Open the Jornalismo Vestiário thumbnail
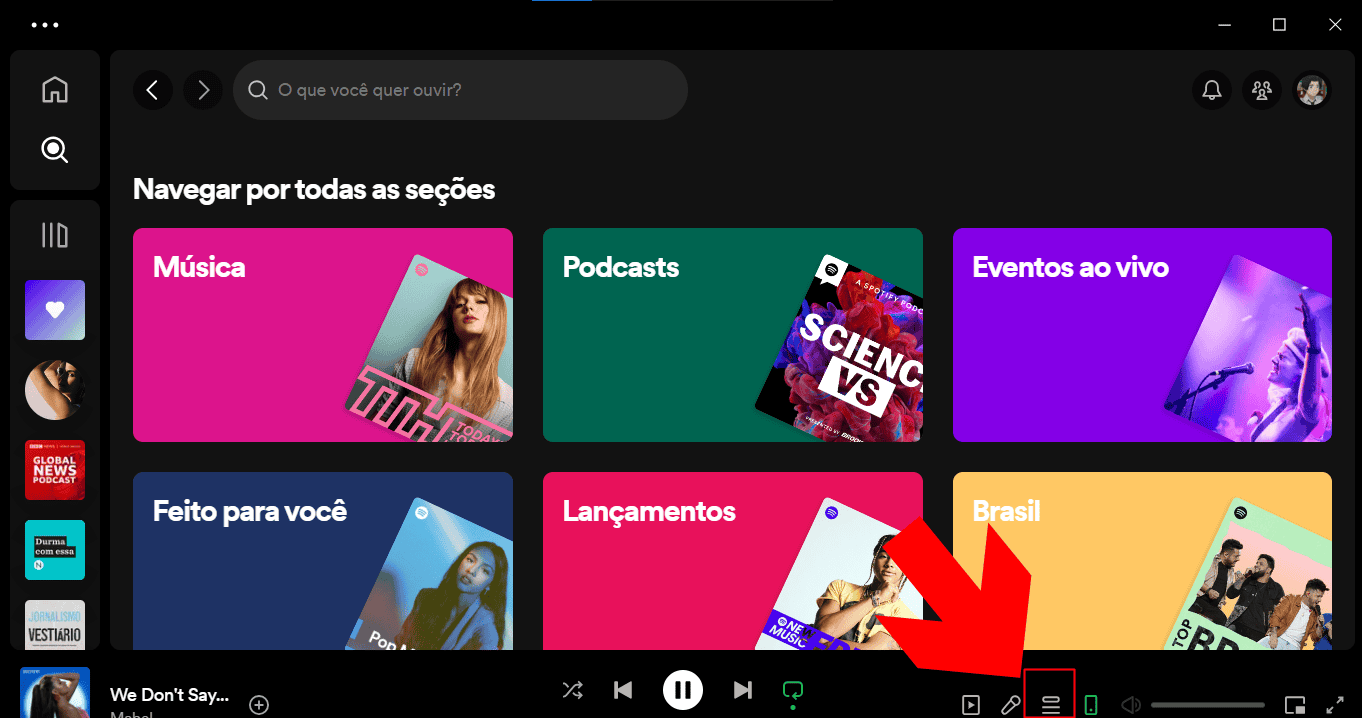The width and height of the screenshot is (1362, 718). 55,625
